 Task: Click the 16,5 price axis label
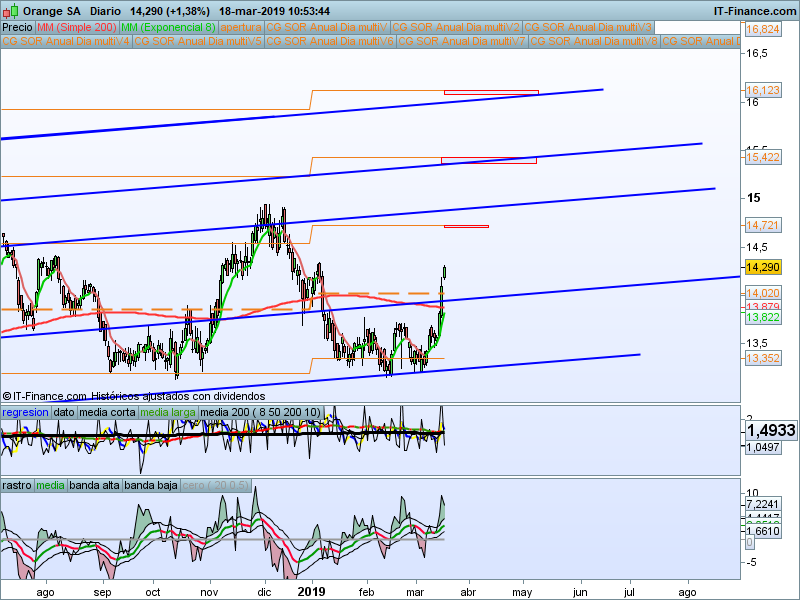756,54
